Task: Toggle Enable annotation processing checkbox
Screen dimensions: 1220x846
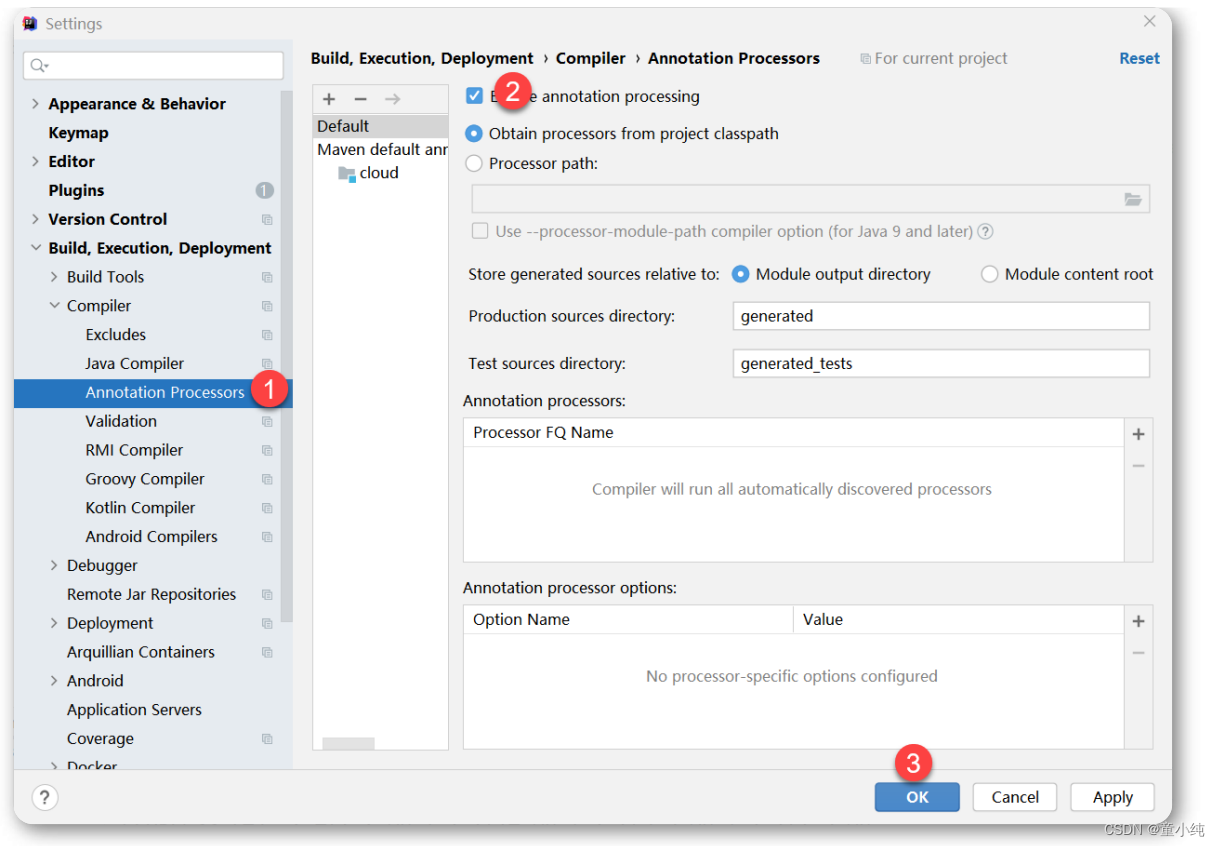Action: click(475, 97)
